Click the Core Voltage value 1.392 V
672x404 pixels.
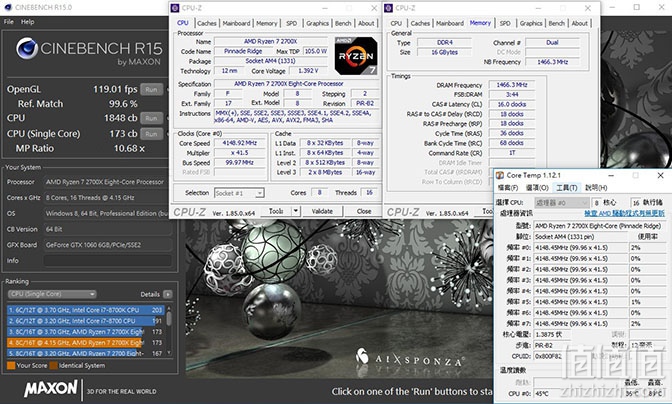tap(307, 71)
